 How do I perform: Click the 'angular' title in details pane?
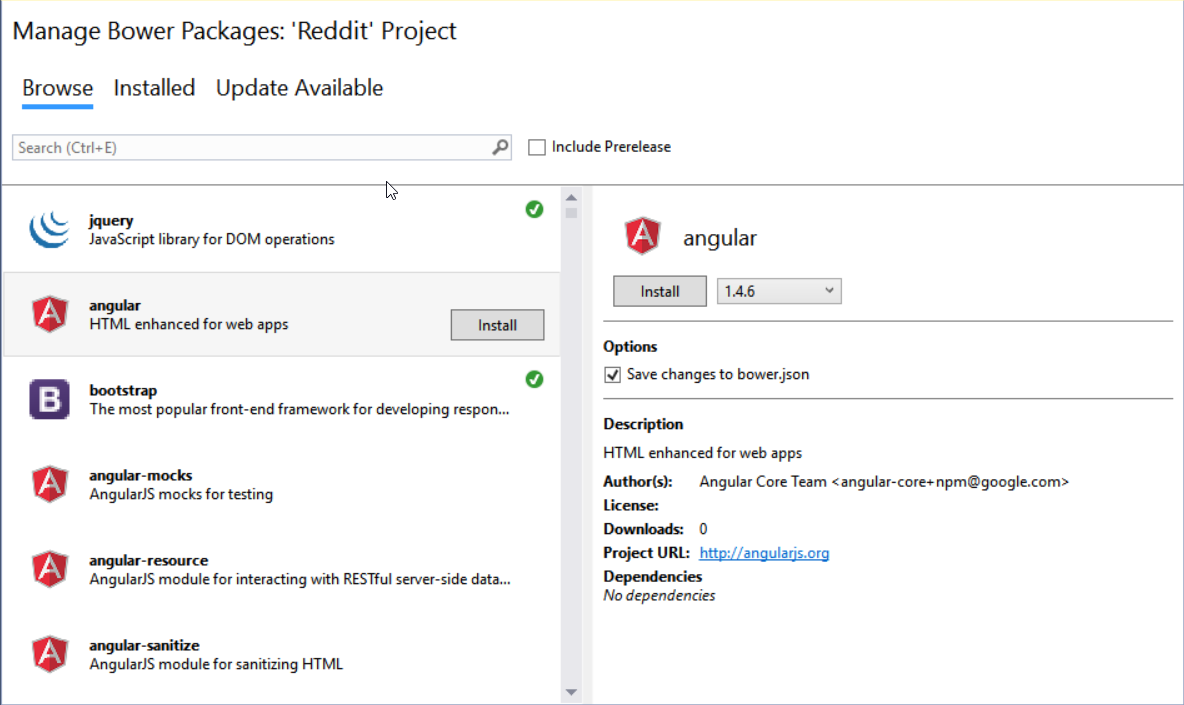pyautogui.click(x=720, y=238)
